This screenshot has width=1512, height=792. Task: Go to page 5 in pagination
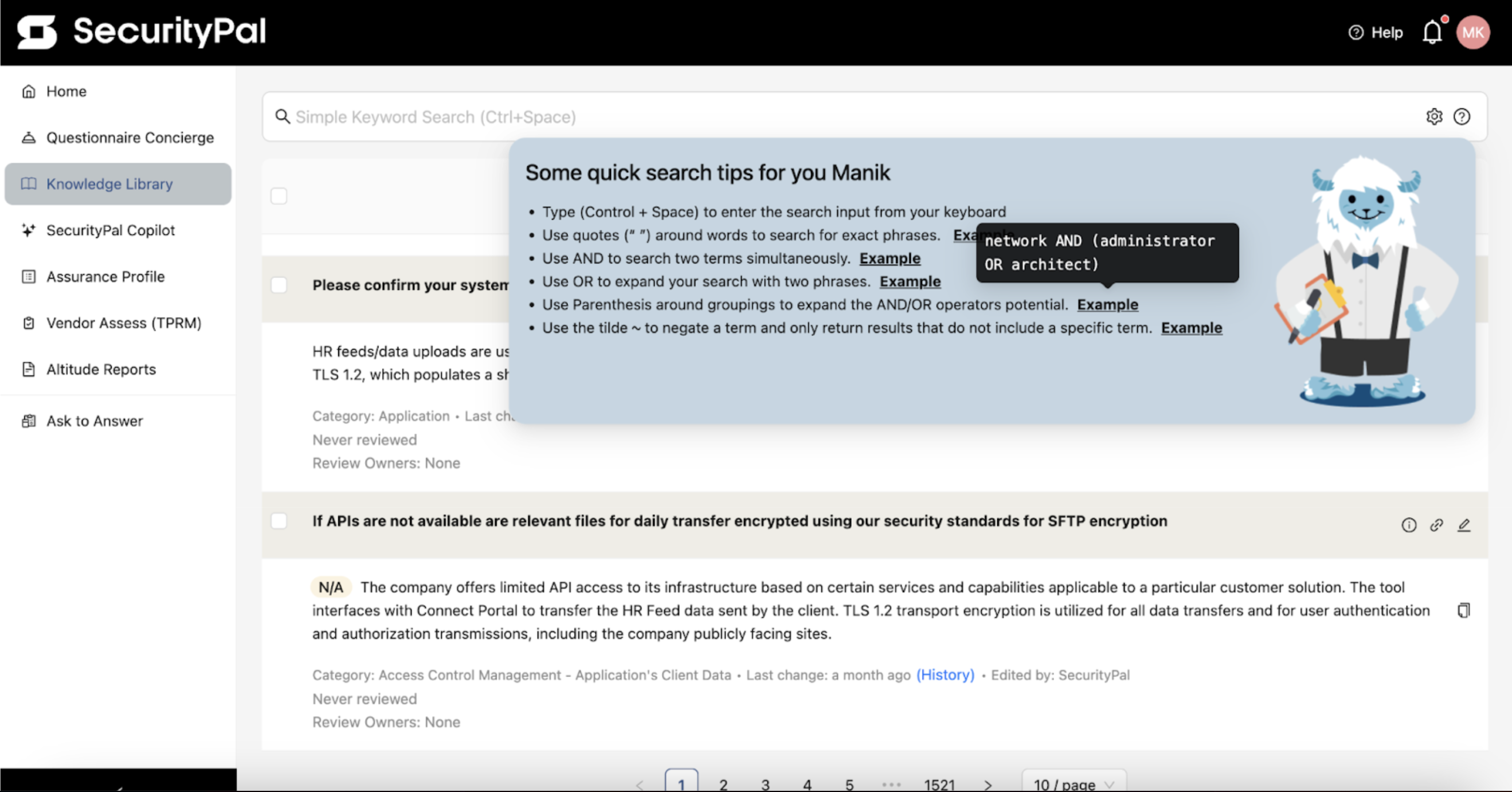pyautogui.click(x=849, y=784)
